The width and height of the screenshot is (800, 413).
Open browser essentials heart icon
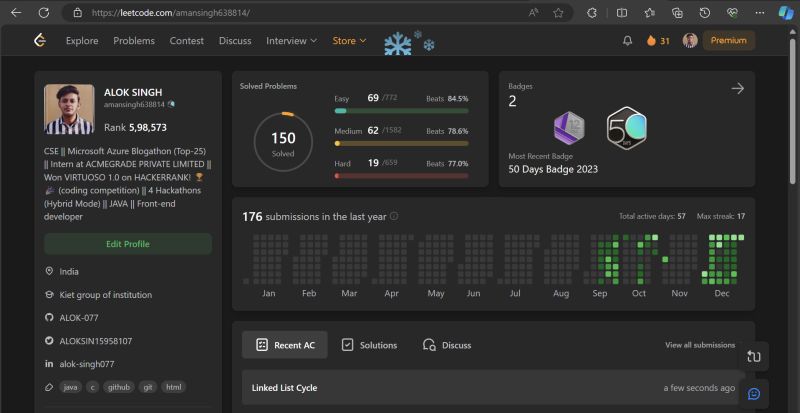[733, 13]
